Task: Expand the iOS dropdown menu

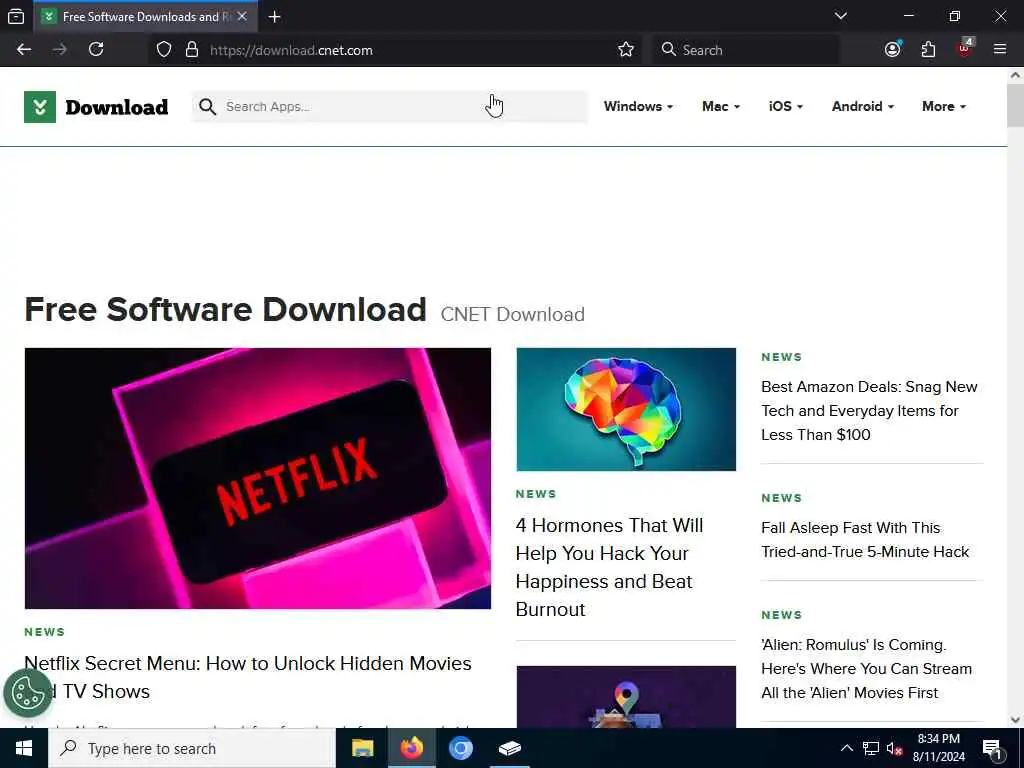Action: (786, 106)
